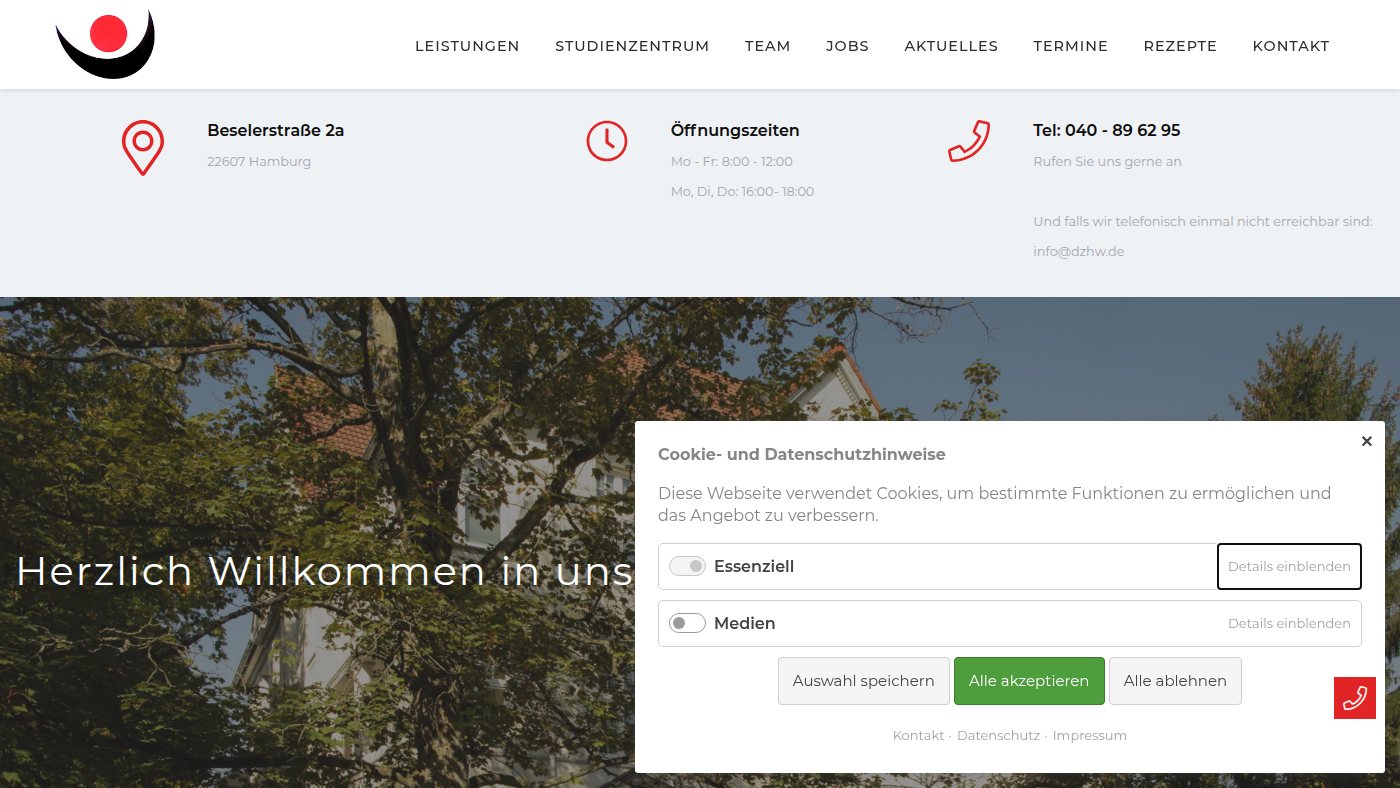The height and width of the screenshot is (788, 1400).
Task: Open the Leistungen menu
Action: point(467,46)
